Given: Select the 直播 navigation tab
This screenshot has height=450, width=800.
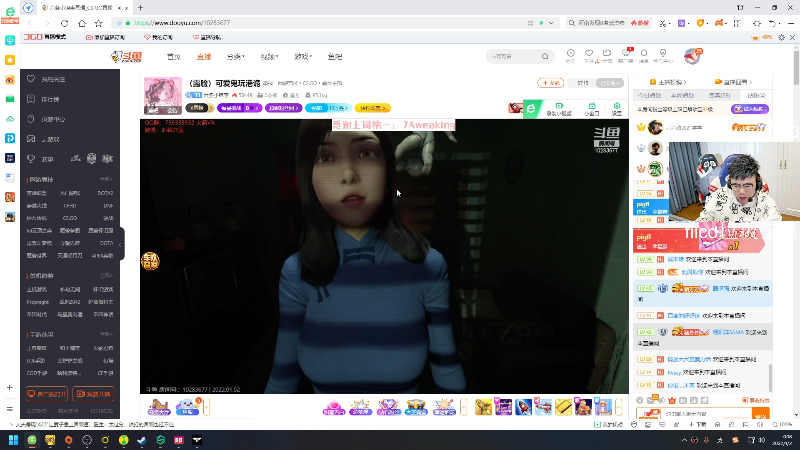Looking at the screenshot, I should click(204, 57).
